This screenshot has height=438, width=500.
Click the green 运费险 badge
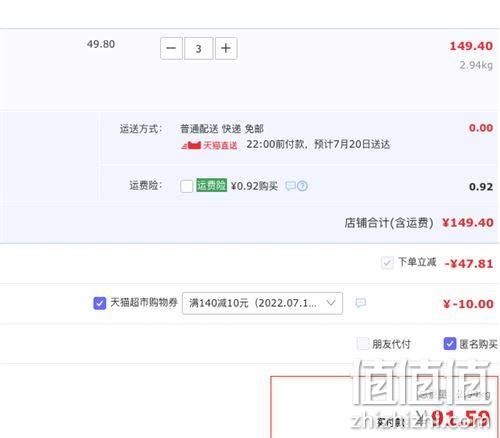click(x=211, y=185)
